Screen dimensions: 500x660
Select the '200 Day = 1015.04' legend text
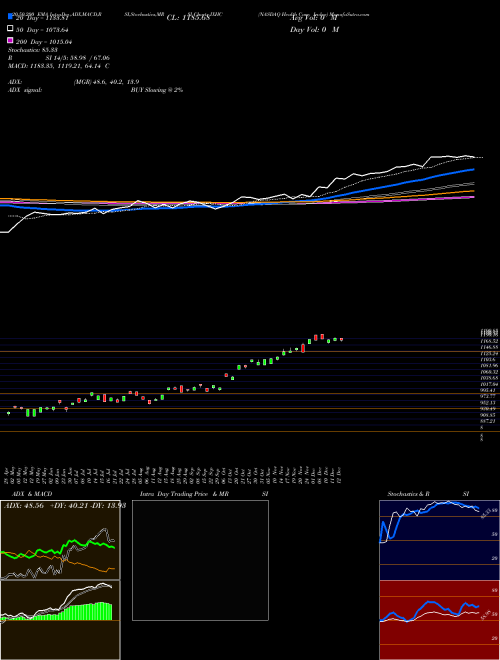coord(44,42)
